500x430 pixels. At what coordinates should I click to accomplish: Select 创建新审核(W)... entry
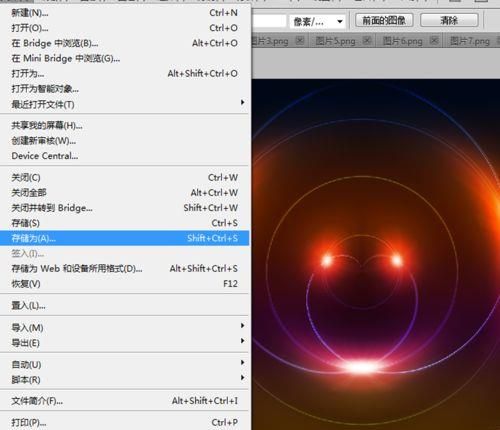pyautogui.click(x=124, y=141)
